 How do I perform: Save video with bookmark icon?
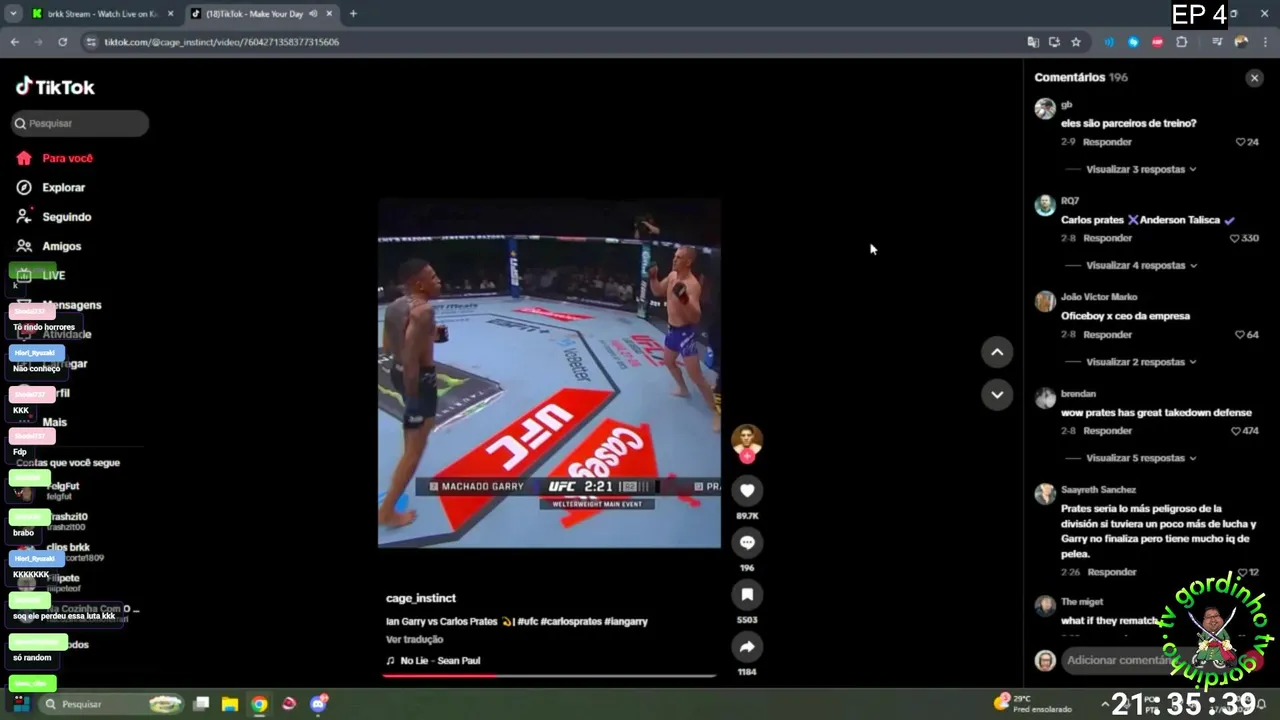click(747, 594)
